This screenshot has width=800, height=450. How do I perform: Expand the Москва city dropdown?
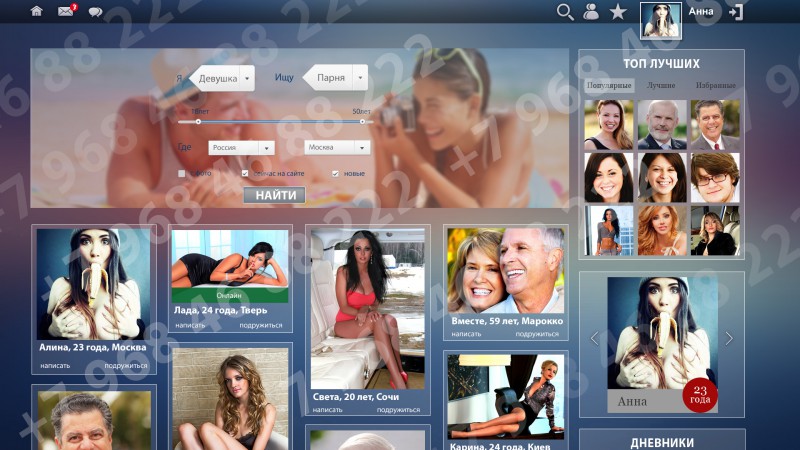[x=337, y=147]
